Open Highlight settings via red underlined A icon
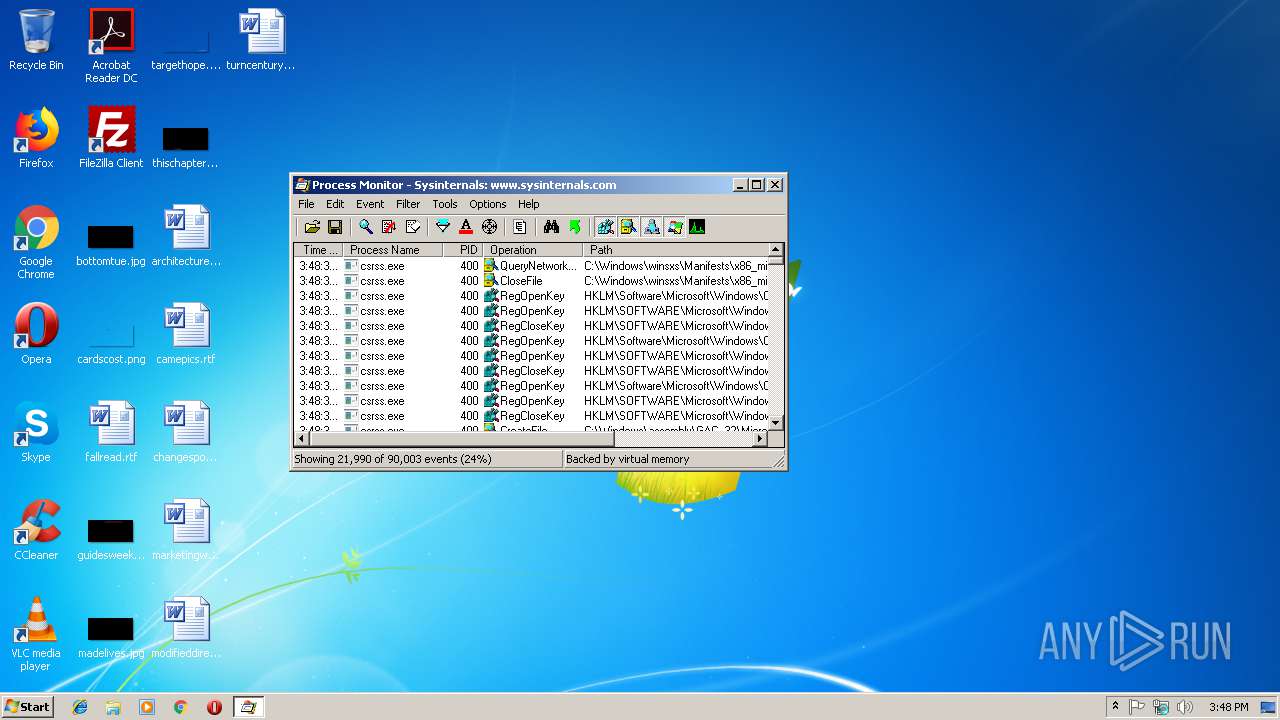The height and width of the screenshot is (720, 1280). click(x=466, y=227)
